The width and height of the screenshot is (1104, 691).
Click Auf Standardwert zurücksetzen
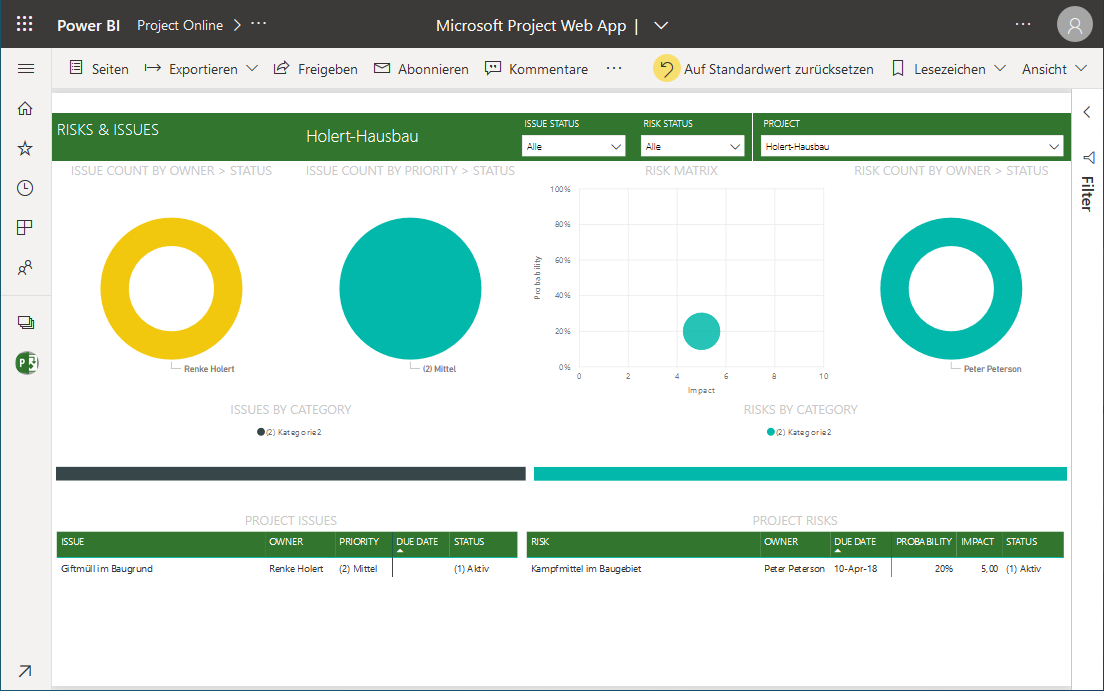tap(764, 68)
